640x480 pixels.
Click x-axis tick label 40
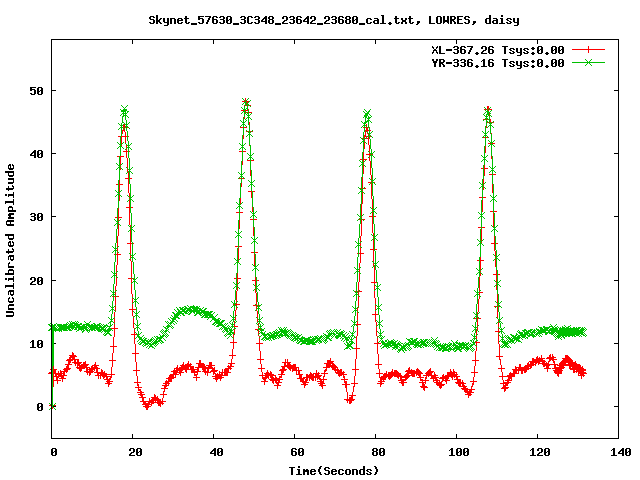[x=216, y=452]
